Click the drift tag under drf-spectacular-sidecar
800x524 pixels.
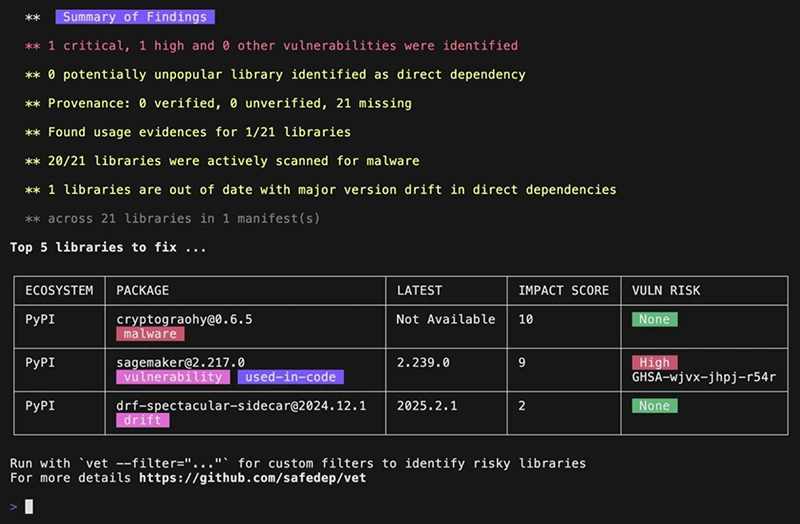pos(143,421)
